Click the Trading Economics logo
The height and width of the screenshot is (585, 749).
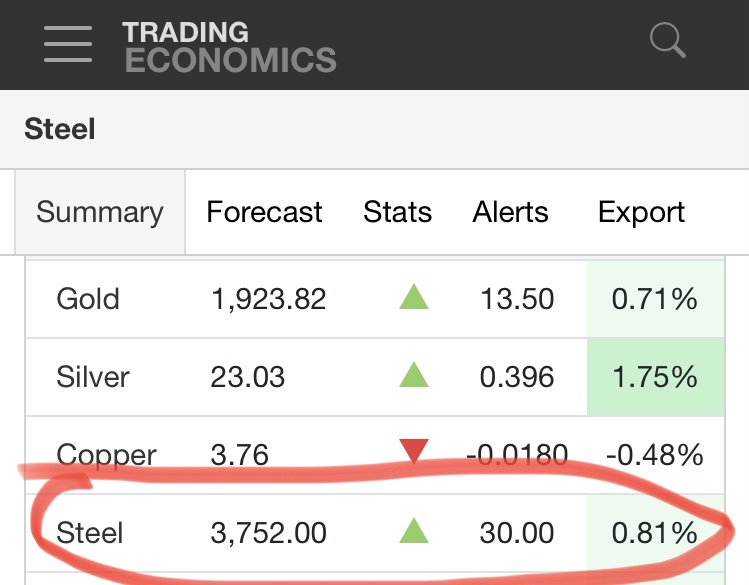click(230, 46)
